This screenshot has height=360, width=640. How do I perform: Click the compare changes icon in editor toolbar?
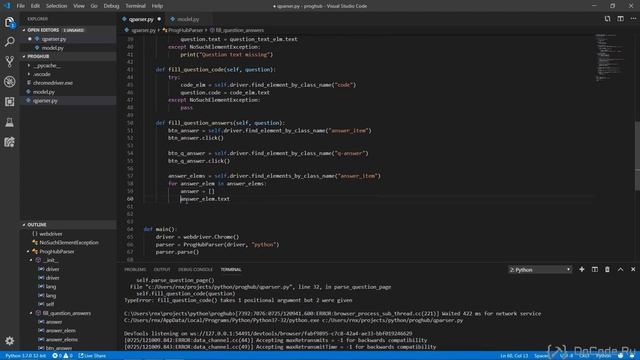607,19
